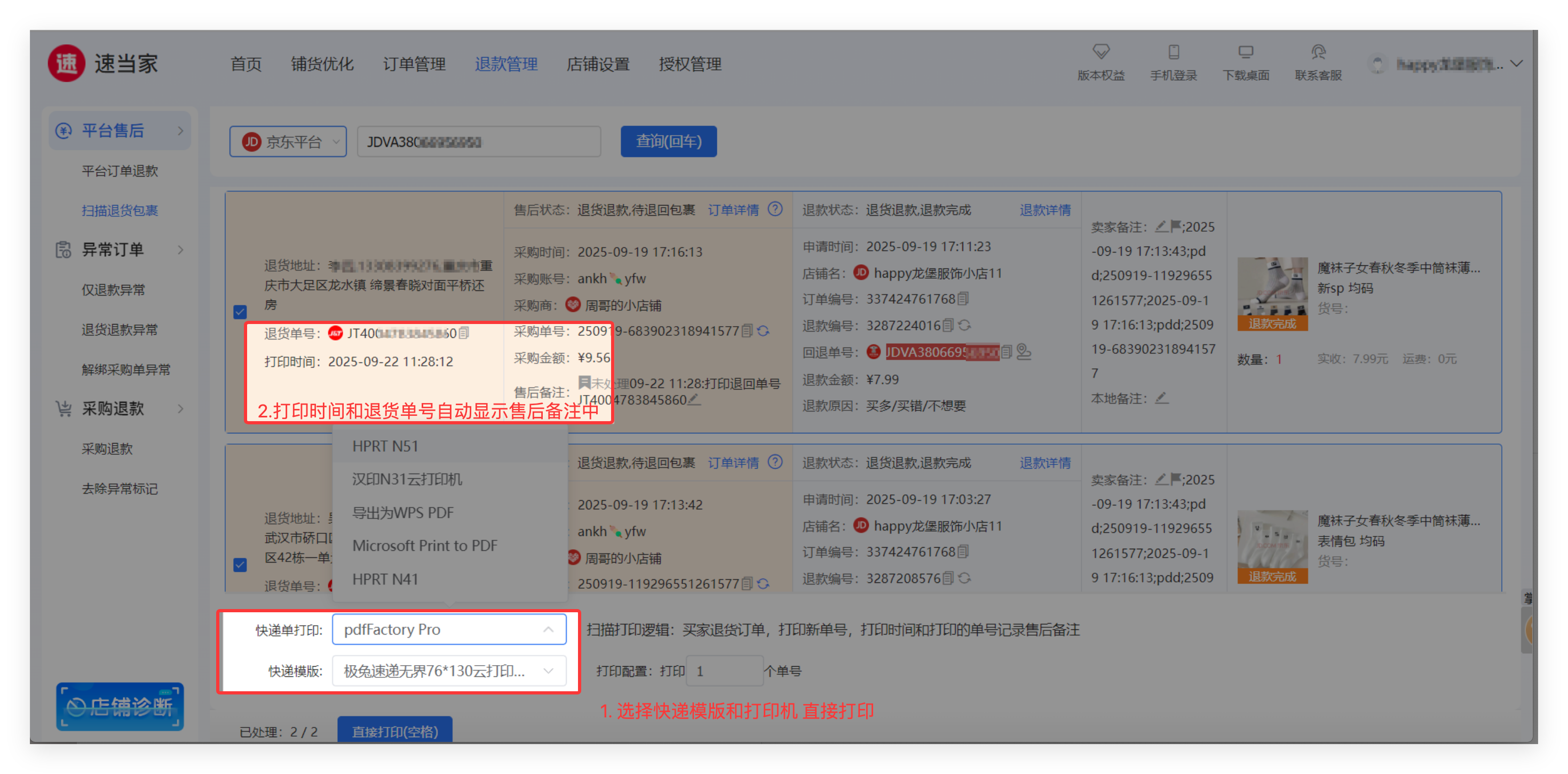This screenshot has height=774, width=1568.
Task: Uncheck the second return order checkbox
Action: [x=240, y=565]
